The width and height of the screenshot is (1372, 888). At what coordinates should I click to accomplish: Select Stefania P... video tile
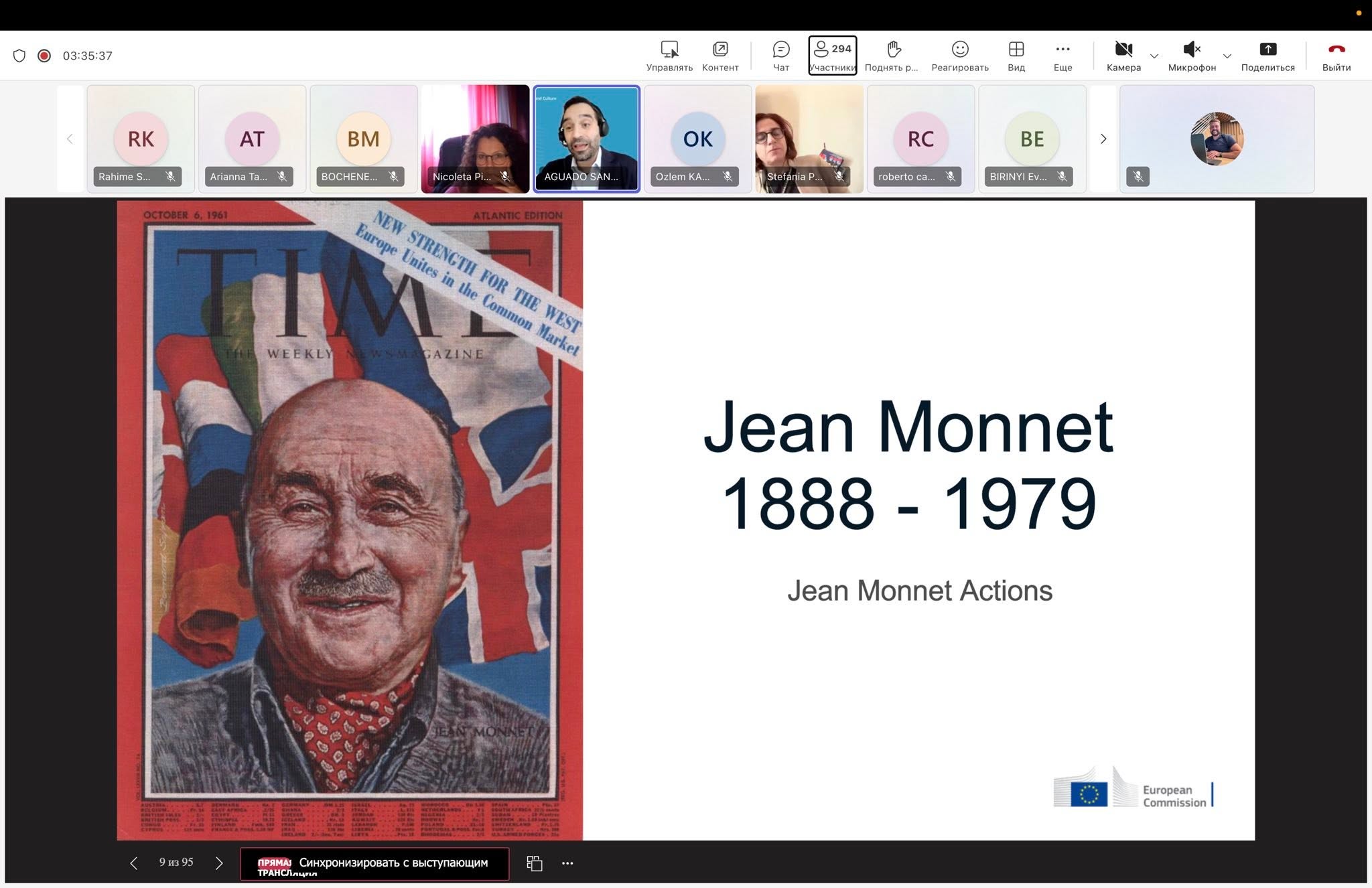pyautogui.click(x=809, y=139)
